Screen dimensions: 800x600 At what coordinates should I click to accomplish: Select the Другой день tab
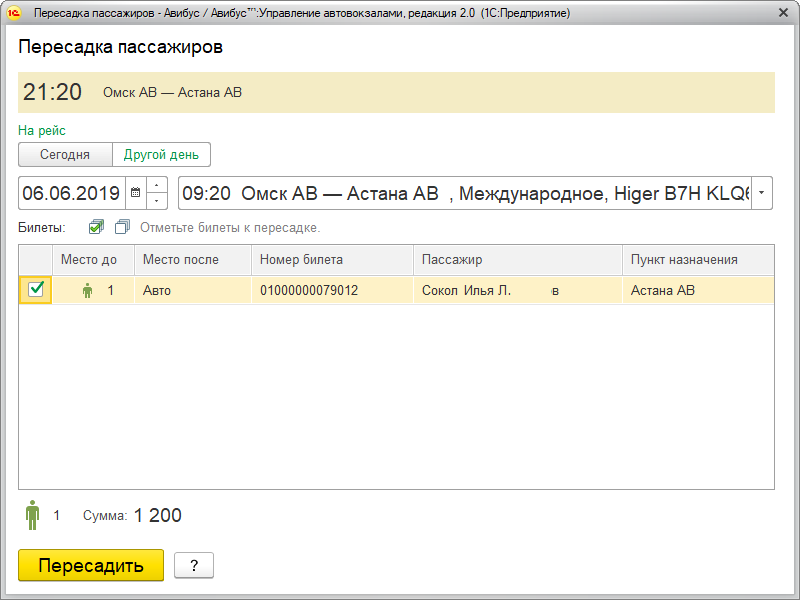161,155
